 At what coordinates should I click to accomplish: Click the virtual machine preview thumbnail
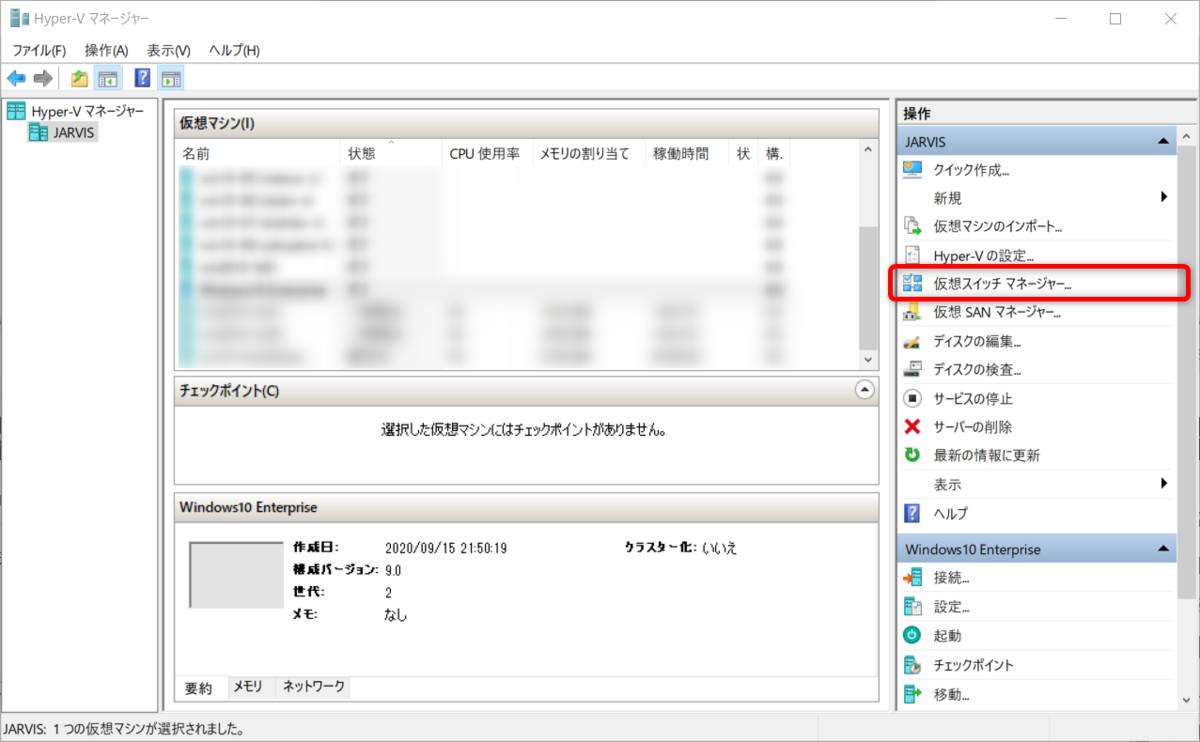pos(237,575)
